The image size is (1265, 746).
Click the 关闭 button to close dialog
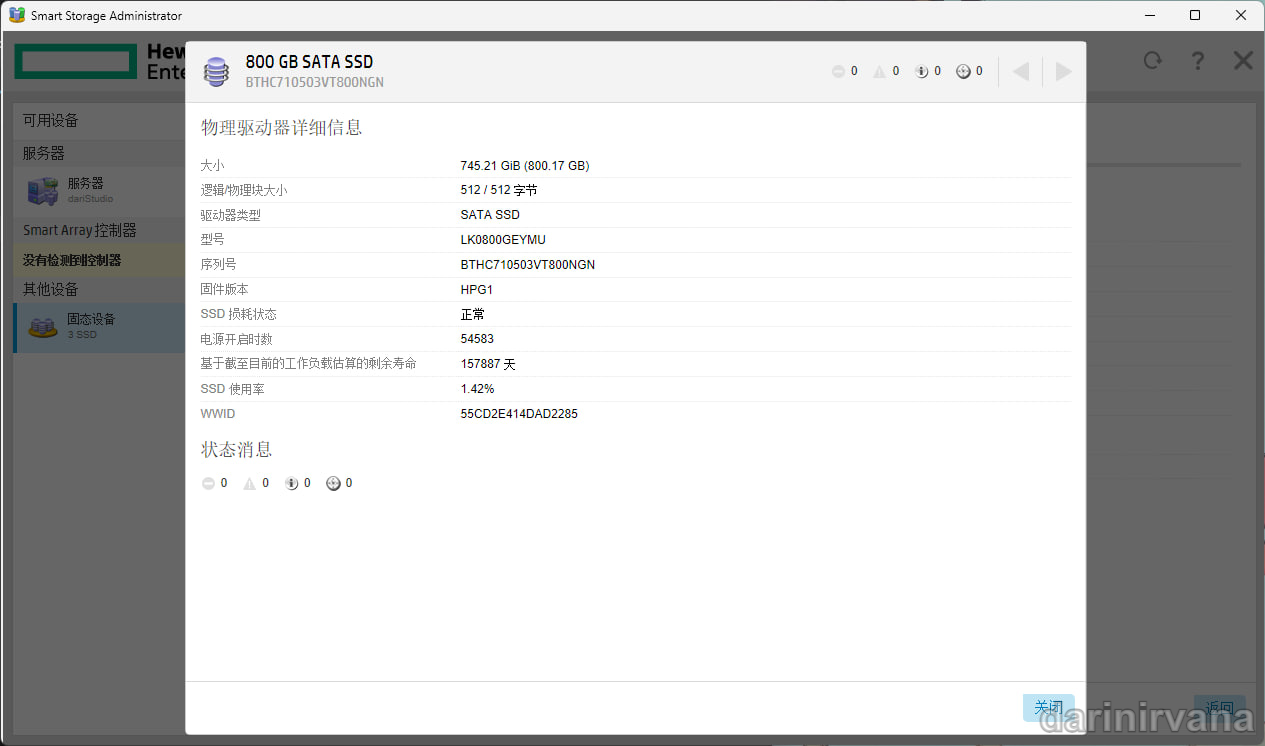tap(1048, 707)
